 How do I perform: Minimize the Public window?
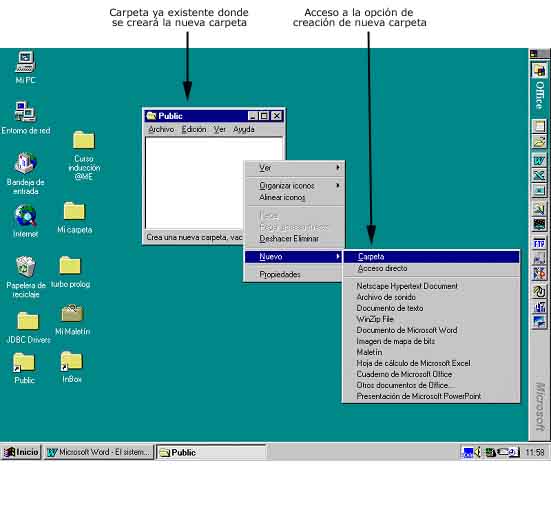[253, 116]
